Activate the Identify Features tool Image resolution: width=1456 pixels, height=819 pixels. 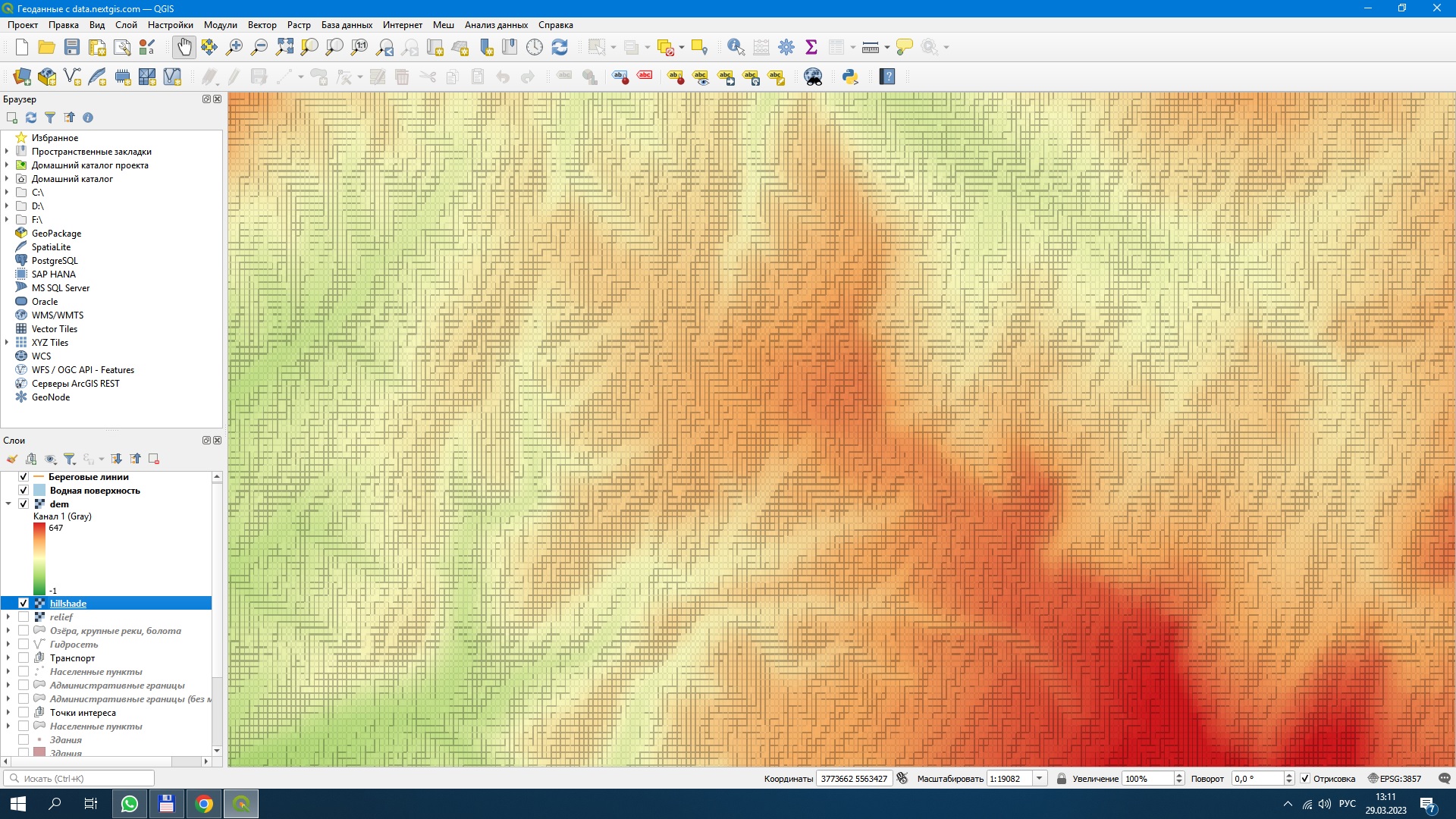(734, 46)
